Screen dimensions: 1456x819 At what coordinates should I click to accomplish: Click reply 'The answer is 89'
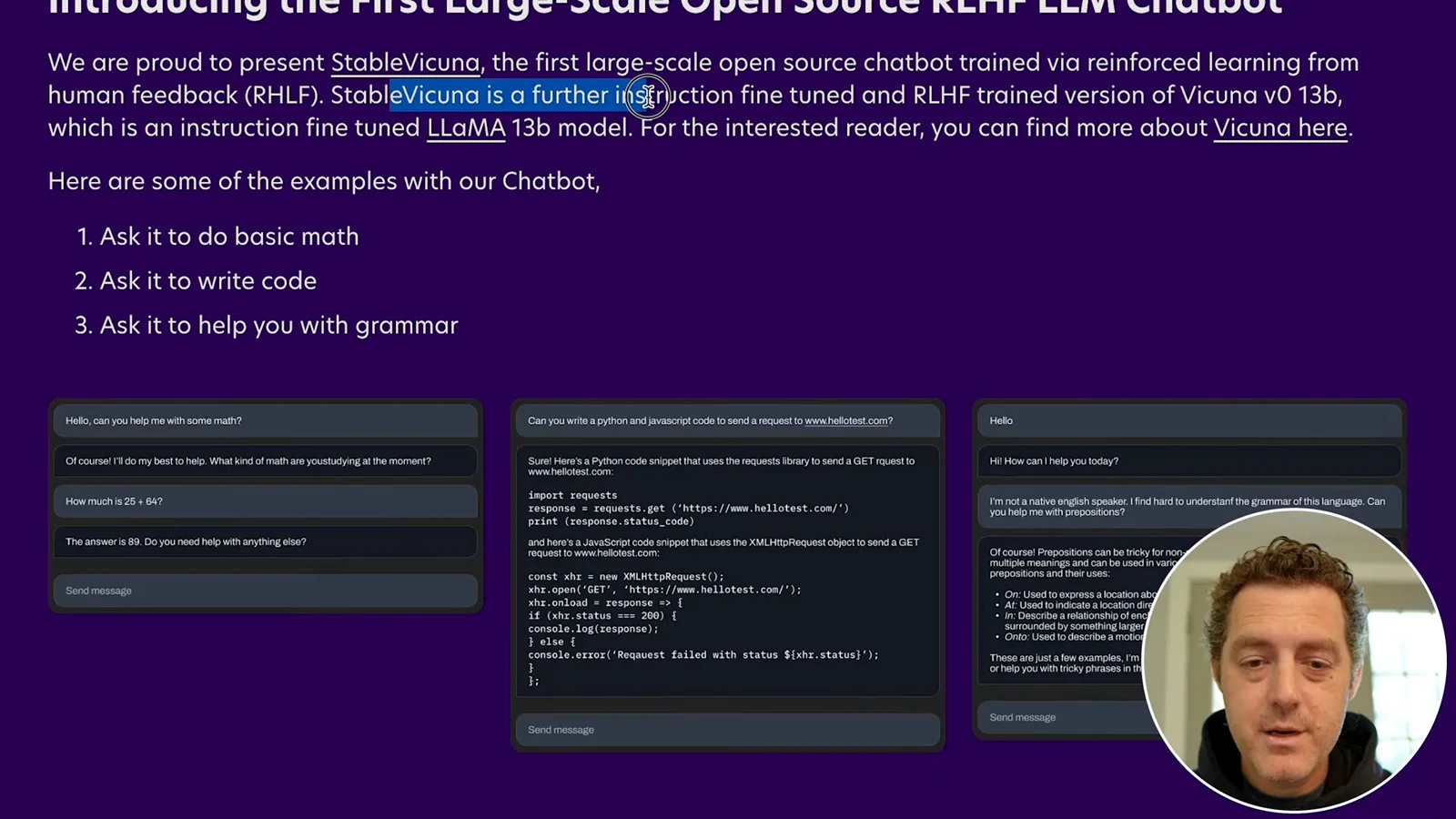[x=265, y=541]
